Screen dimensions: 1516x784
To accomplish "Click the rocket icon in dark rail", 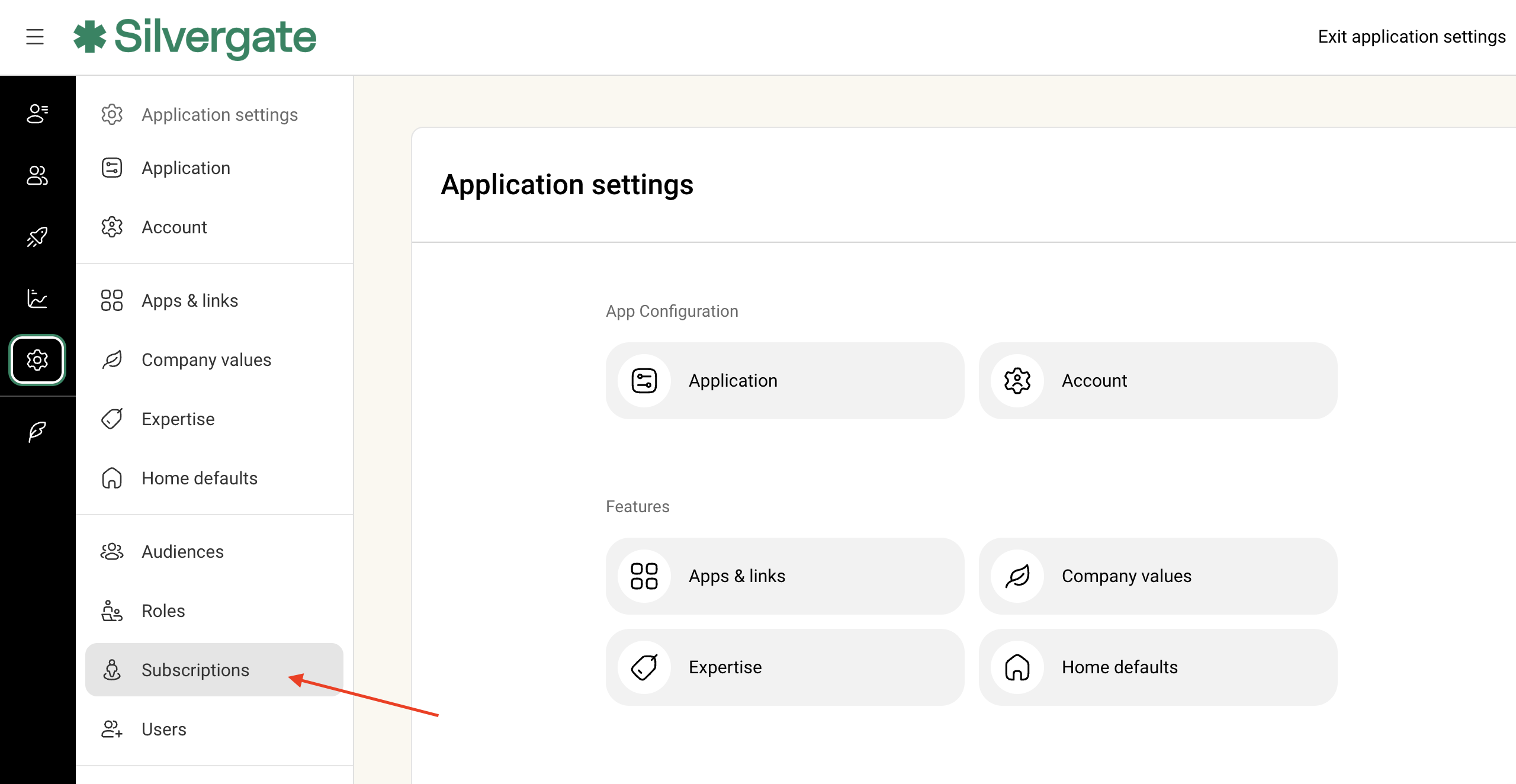I will click(37, 237).
